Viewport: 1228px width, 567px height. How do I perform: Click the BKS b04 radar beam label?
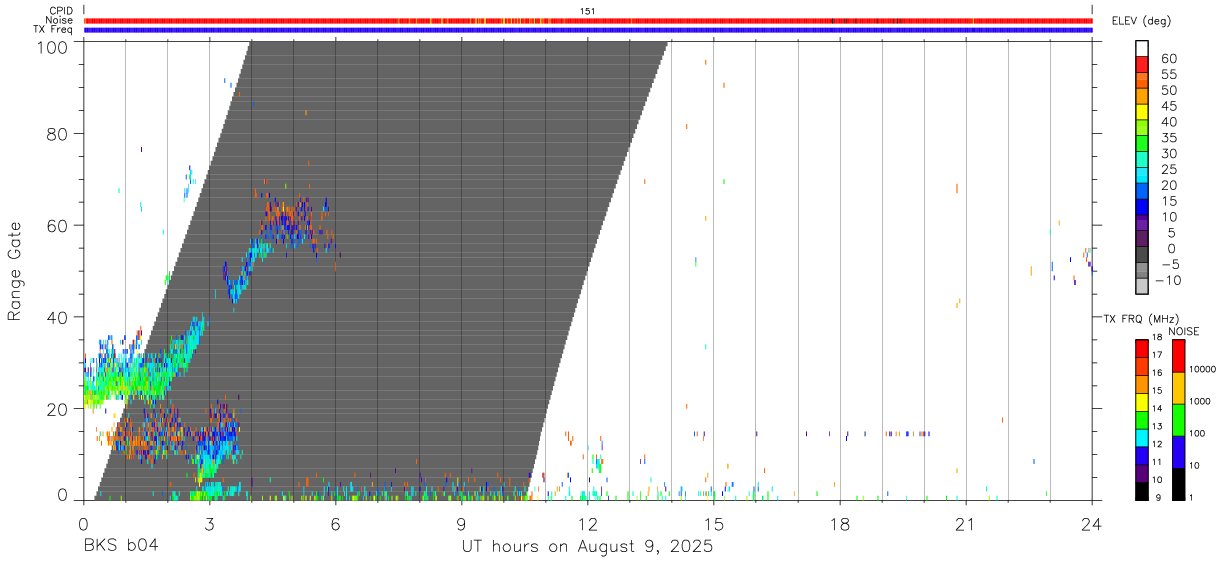coord(120,547)
